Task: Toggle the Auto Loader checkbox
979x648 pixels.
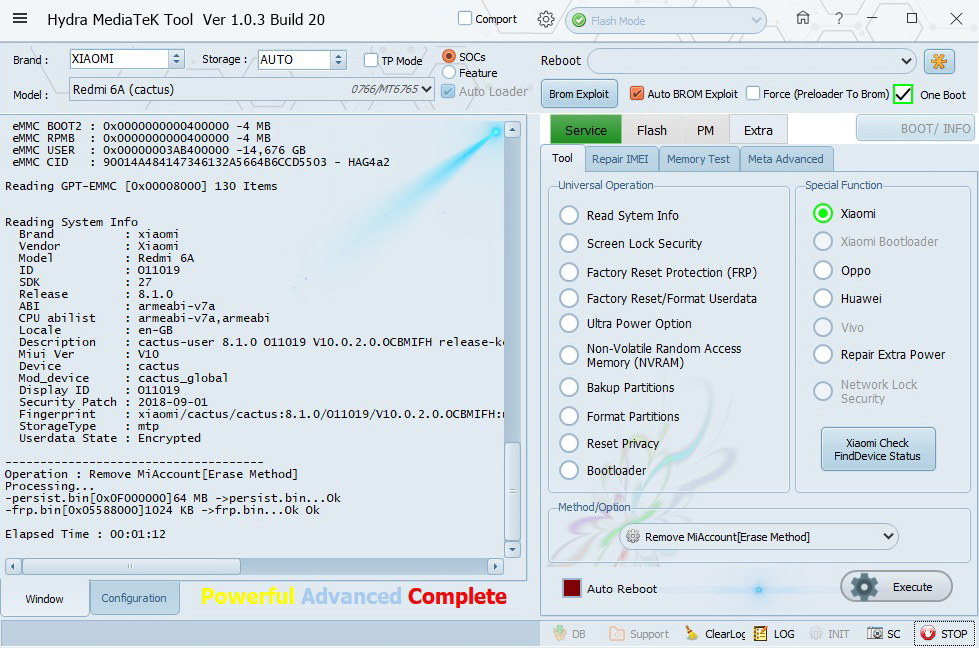Action: tap(448, 91)
